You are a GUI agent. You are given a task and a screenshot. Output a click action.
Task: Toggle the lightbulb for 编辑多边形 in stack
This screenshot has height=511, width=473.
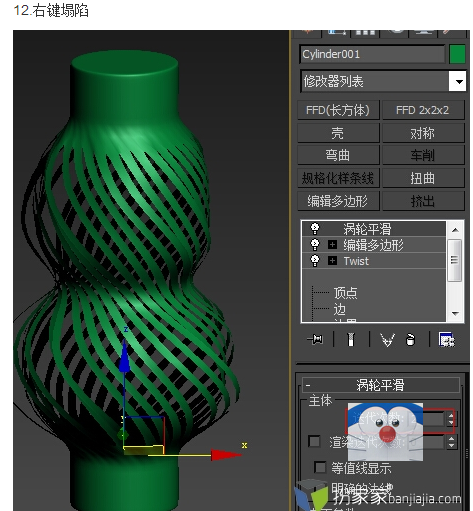click(x=315, y=245)
